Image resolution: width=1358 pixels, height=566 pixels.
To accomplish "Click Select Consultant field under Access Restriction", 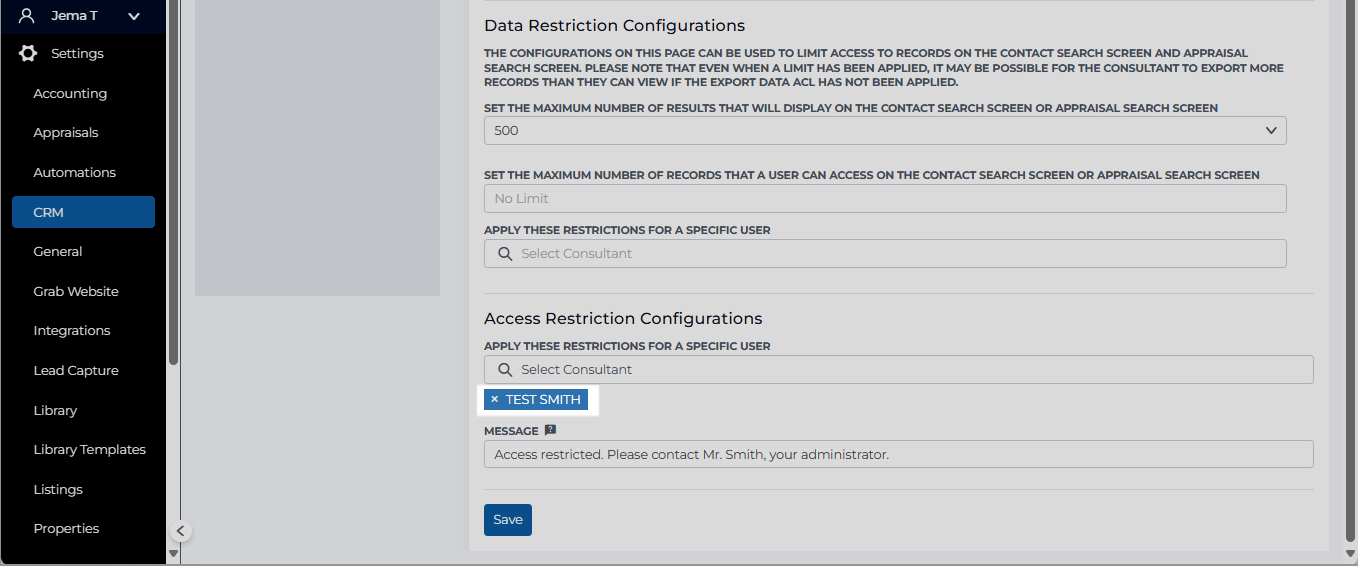I will [x=899, y=369].
